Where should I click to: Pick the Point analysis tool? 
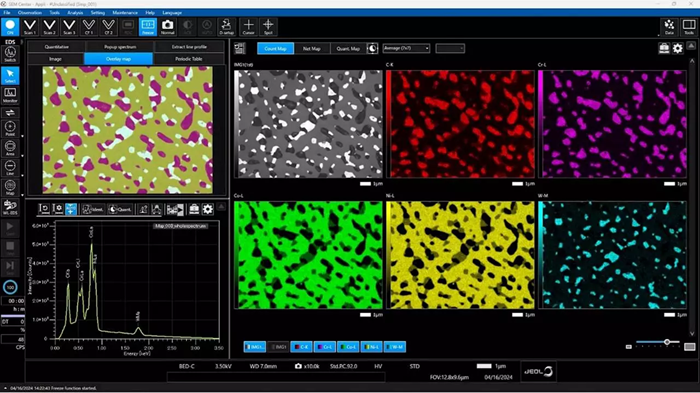[10, 129]
